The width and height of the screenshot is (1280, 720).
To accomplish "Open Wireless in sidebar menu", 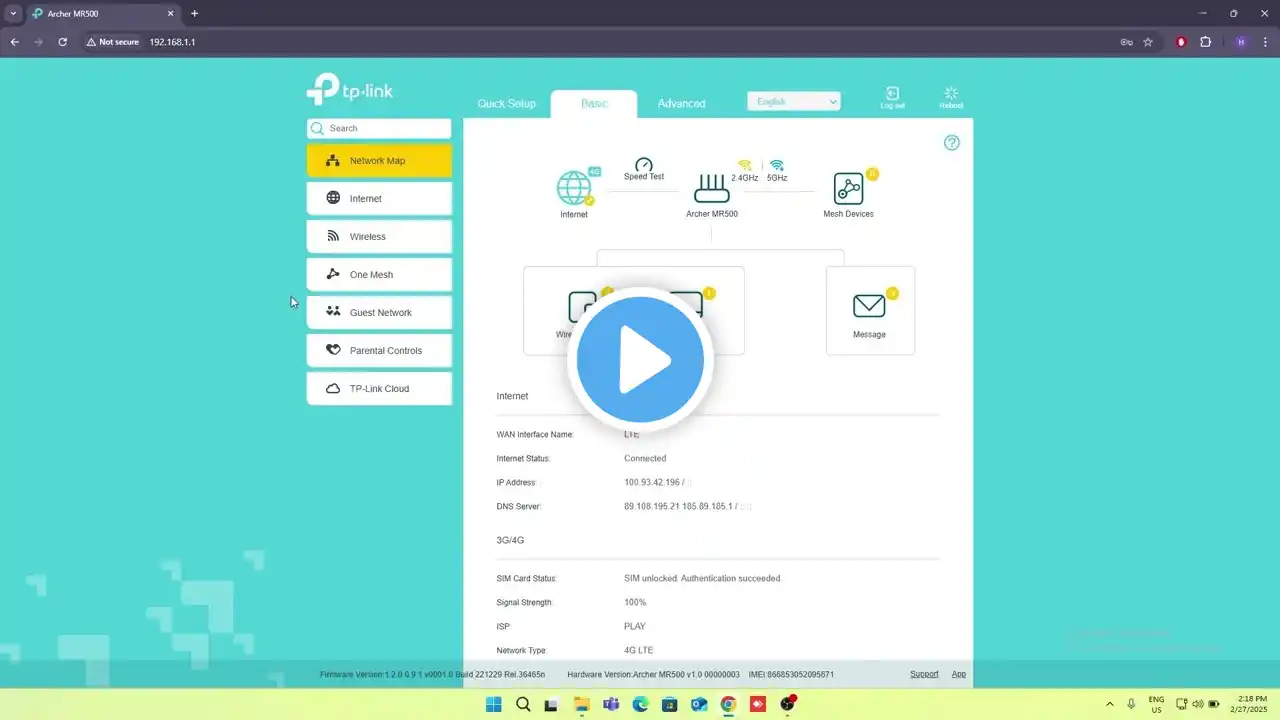I will click(379, 237).
